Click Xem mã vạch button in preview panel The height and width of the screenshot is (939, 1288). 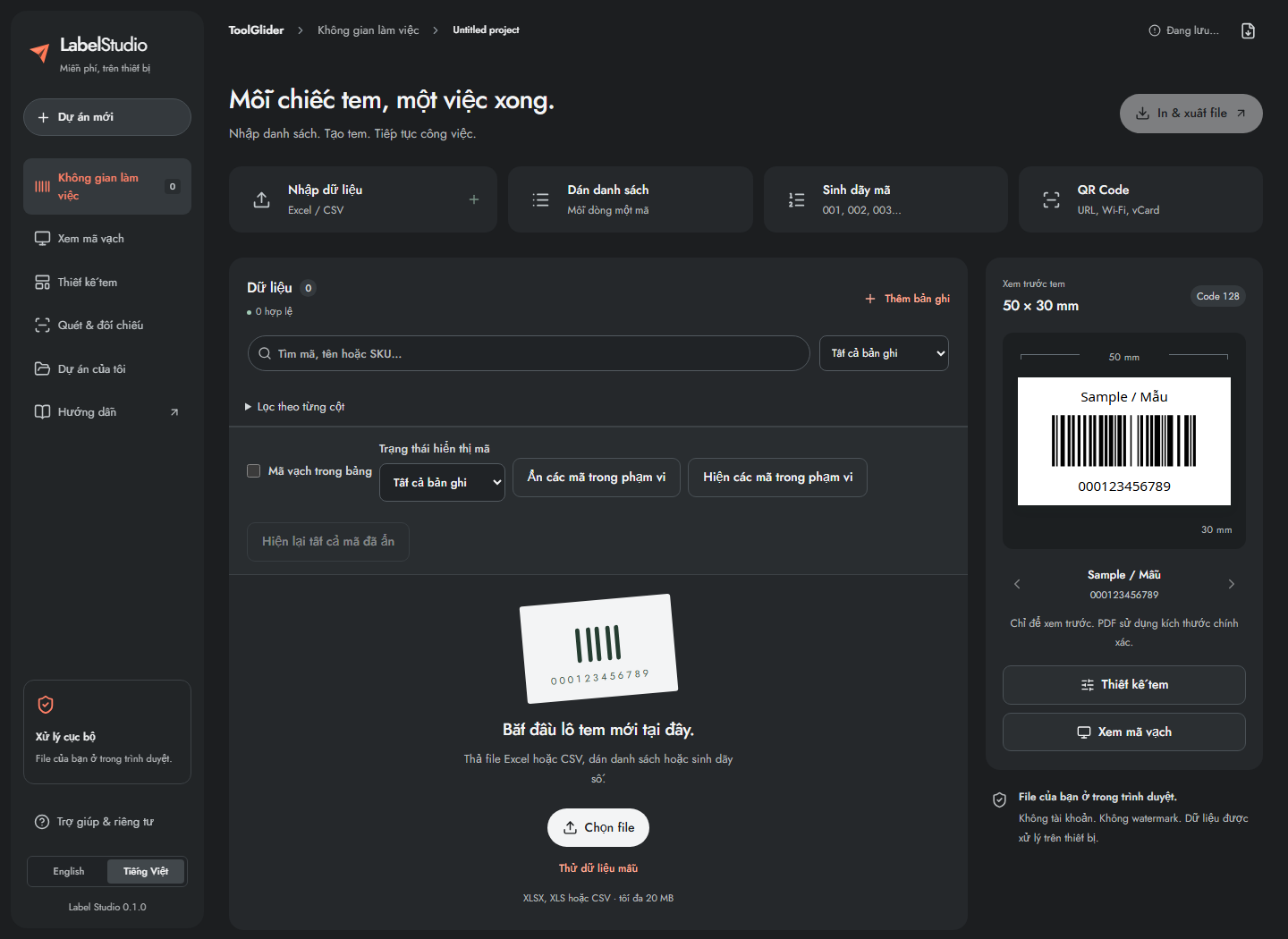click(x=1124, y=732)
